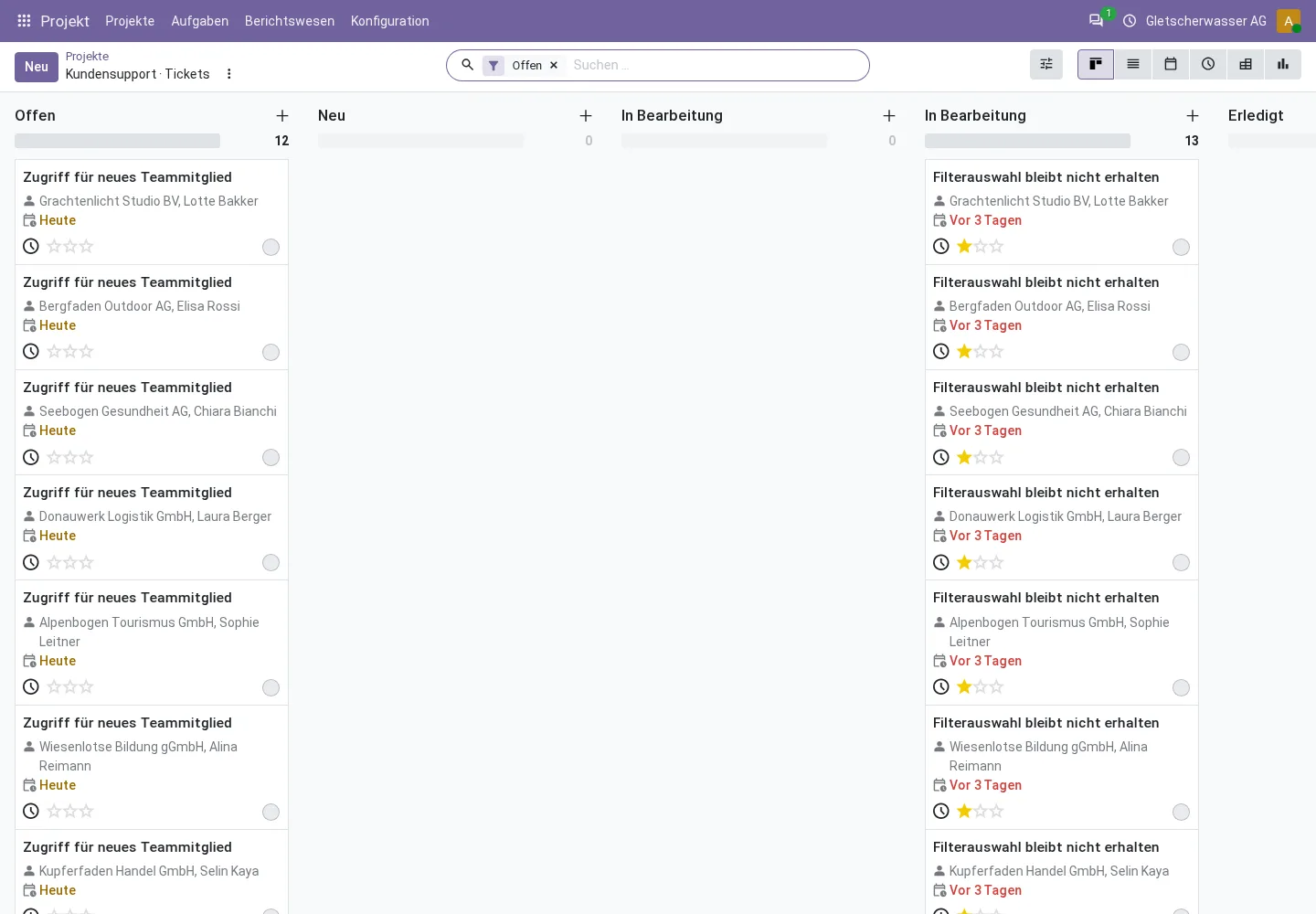Toggle state circle on Lotte Bakker Zugriff card
Image resolution: width=1316 pixels, height=914 pixels.
coord(271,247)
